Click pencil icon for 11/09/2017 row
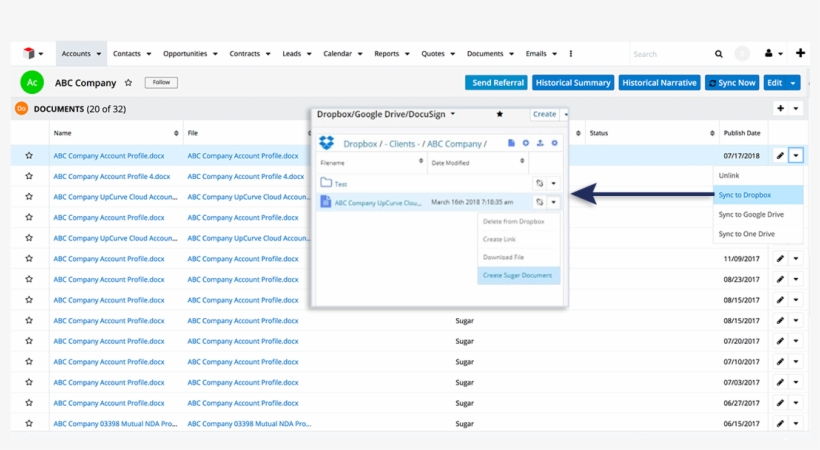820x450 pixels. click(780, 258)
